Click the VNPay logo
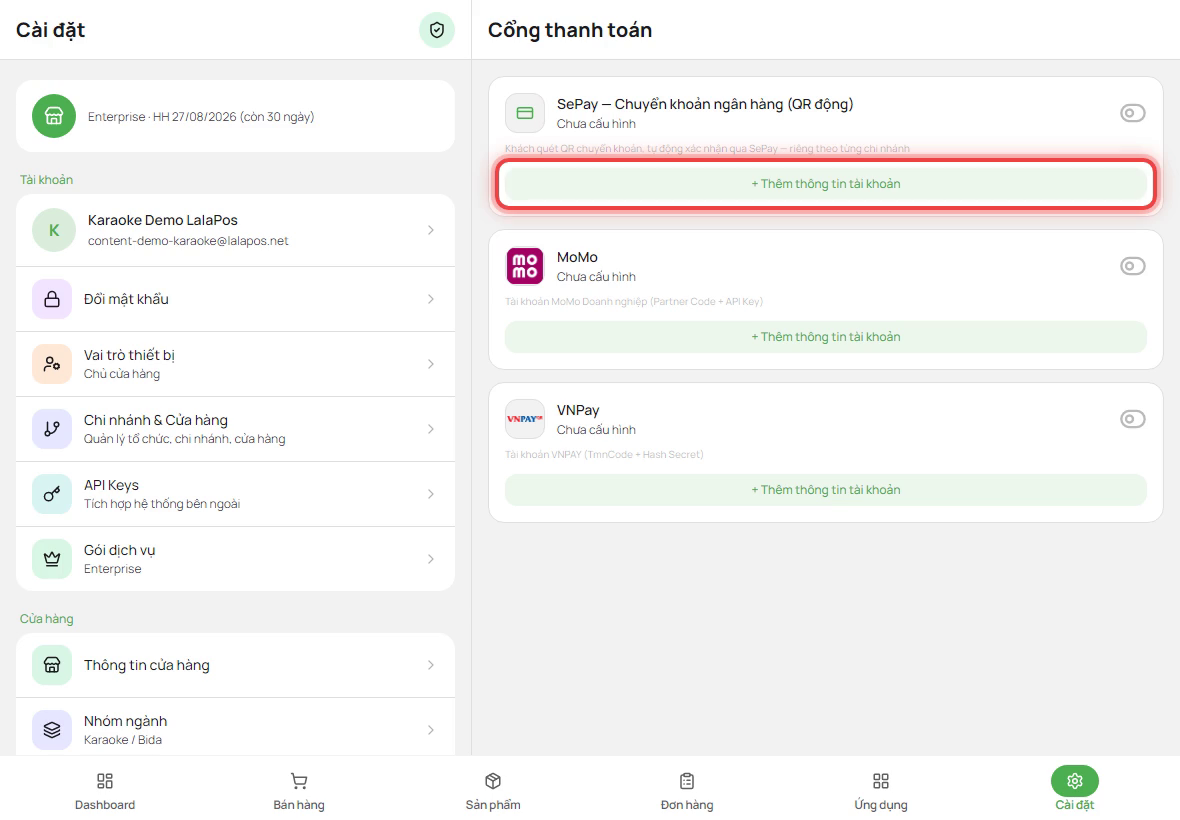This screenshot has height=820, width=1180. point(525,419)
